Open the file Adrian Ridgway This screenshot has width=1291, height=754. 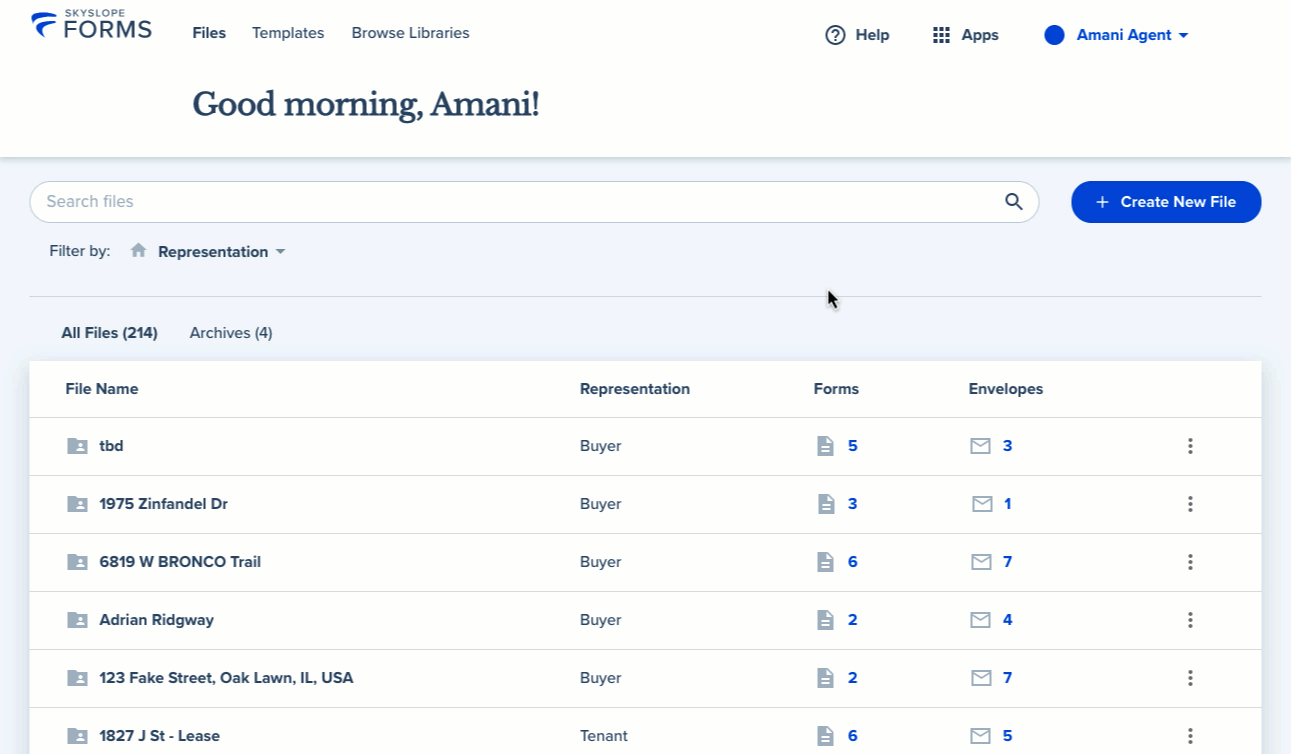tap(157, 620)
